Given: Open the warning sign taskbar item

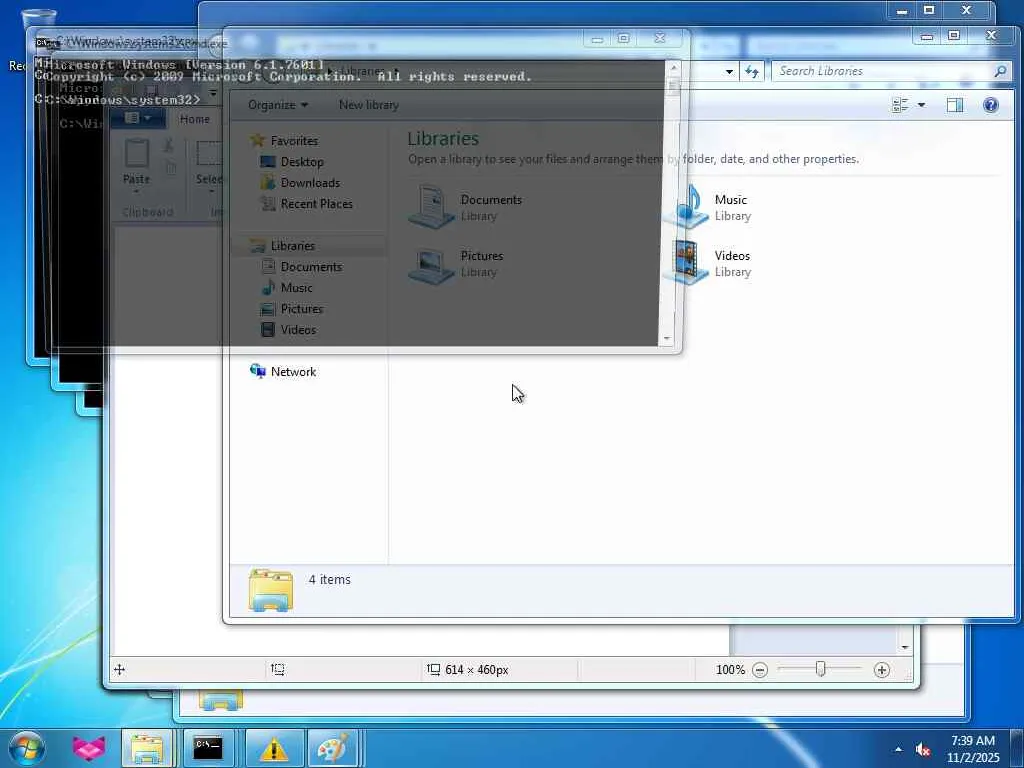Looking at the screenshot, I should click(274, 749).
